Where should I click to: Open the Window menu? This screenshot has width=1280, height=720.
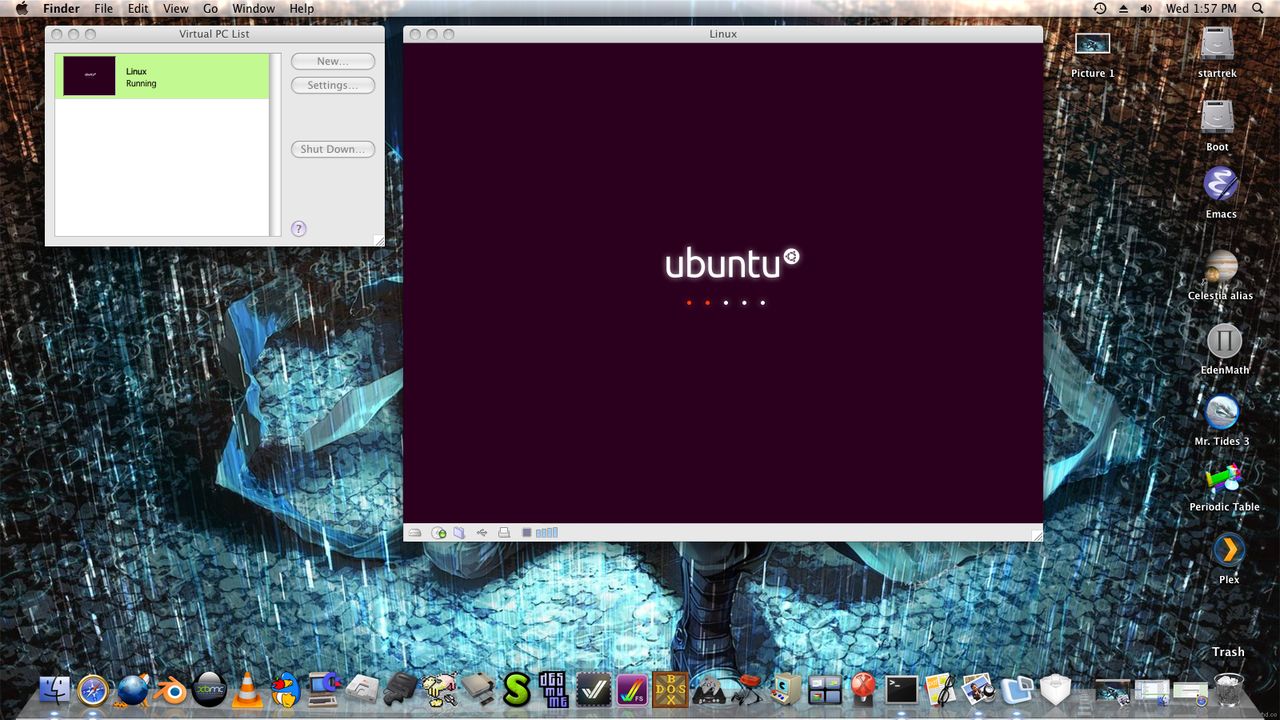(x=253, y=8)
